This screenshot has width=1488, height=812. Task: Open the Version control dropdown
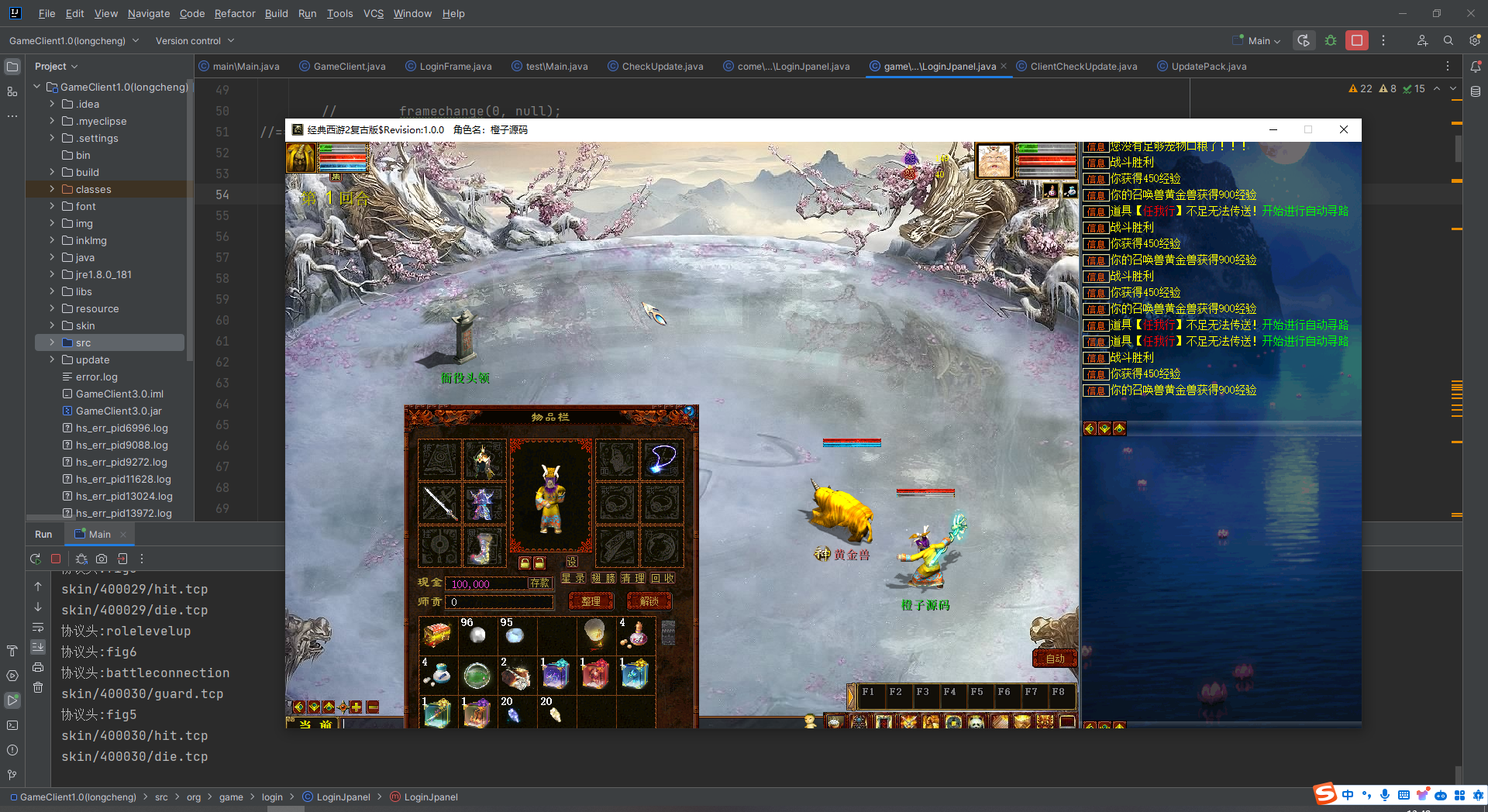pos(195,41)
